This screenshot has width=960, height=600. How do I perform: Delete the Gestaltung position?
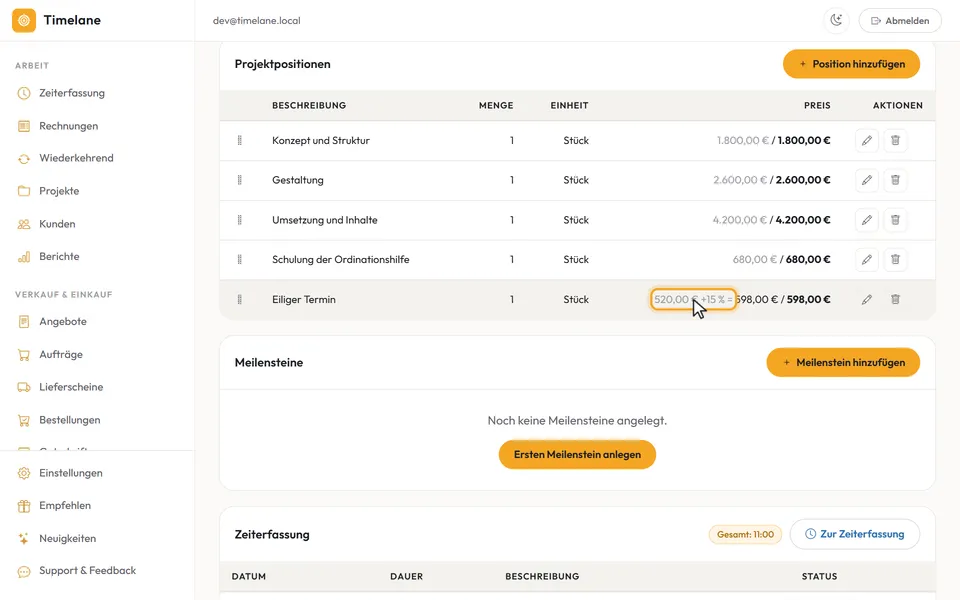895,180
